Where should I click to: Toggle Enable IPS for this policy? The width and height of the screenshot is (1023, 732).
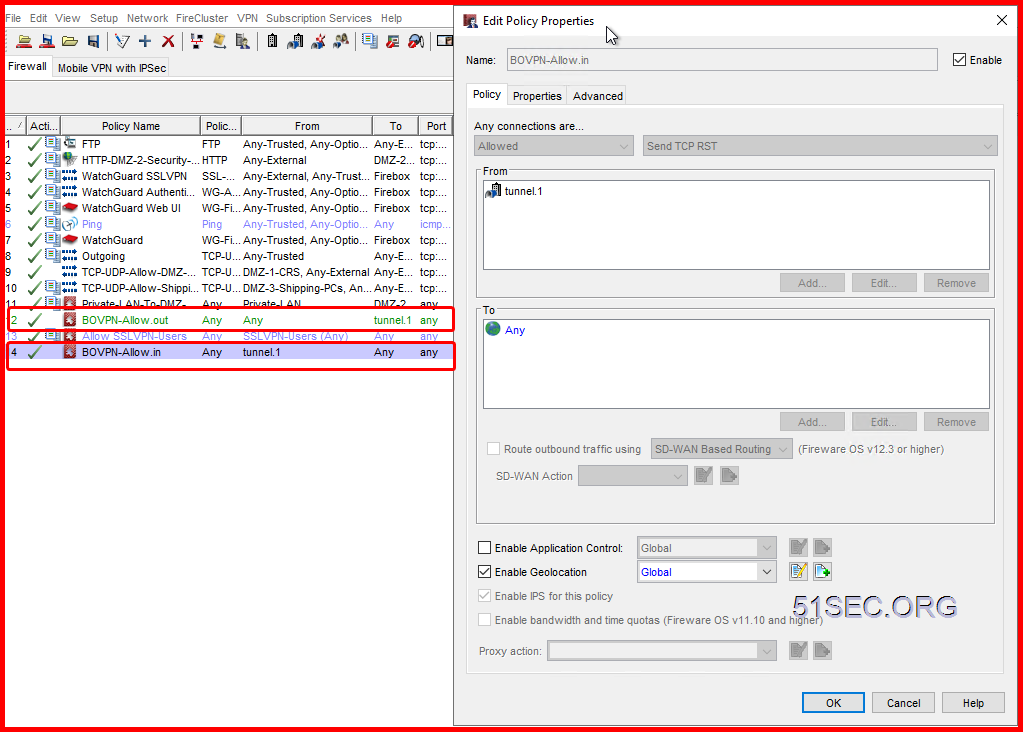[484, 596]
